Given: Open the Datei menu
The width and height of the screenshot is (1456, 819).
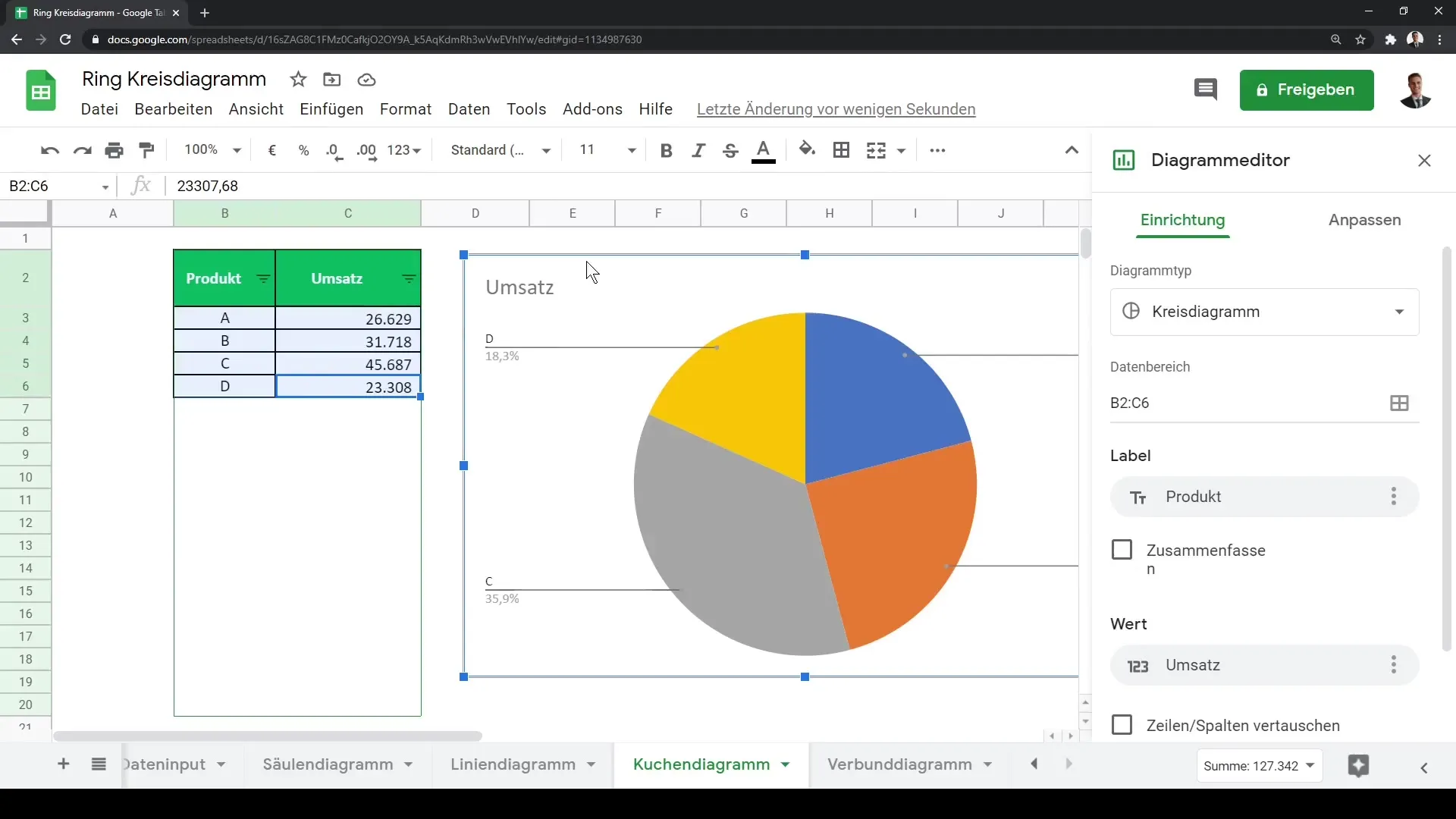Looking at the screenshot, I should tap(99, 109).
